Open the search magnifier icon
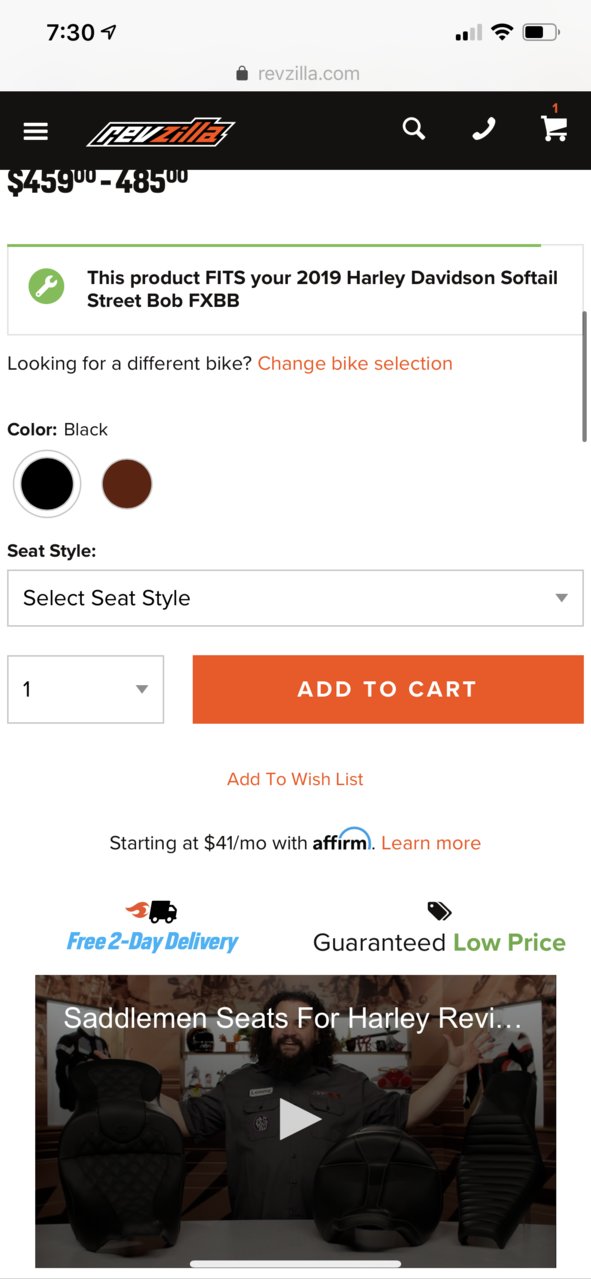Image resolution: width=591 pixels, height=1279 pixels. [414, 129]
